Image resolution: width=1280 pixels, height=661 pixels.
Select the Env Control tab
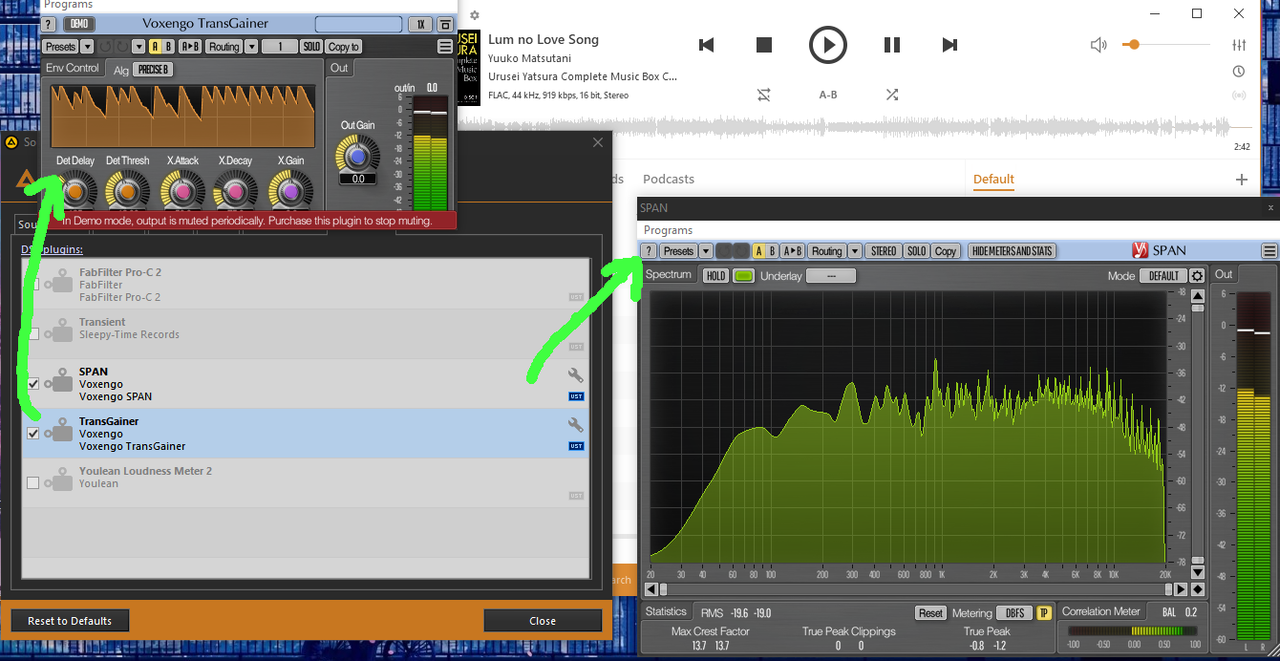point(73,68)
